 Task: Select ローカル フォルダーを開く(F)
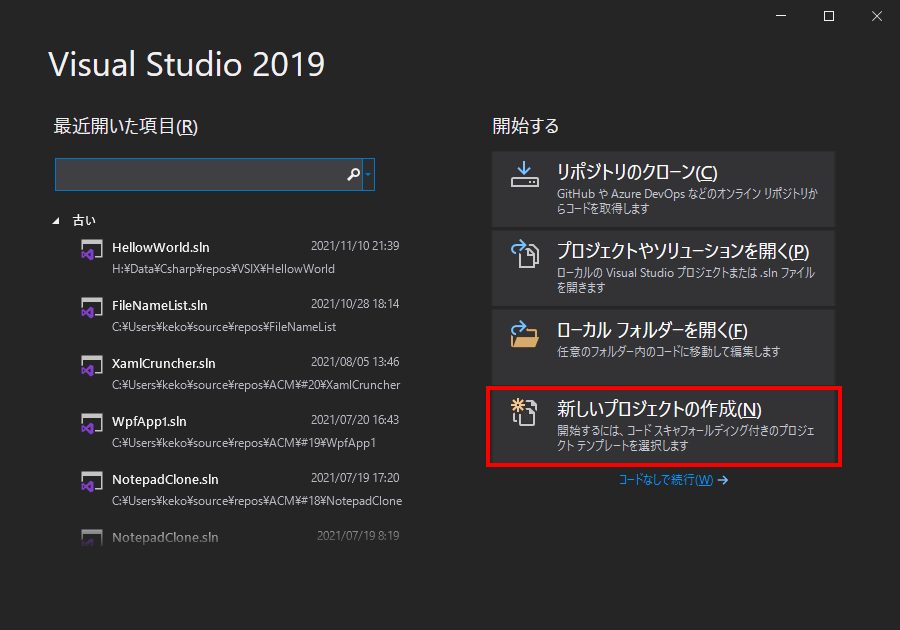pyautogui.click(x=663, y=347)
